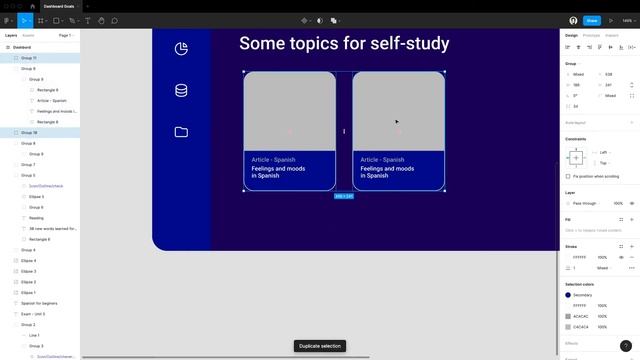The image size is (640, 360).
Task: Click the ACACAC selection color swatch
Action: 568,316
